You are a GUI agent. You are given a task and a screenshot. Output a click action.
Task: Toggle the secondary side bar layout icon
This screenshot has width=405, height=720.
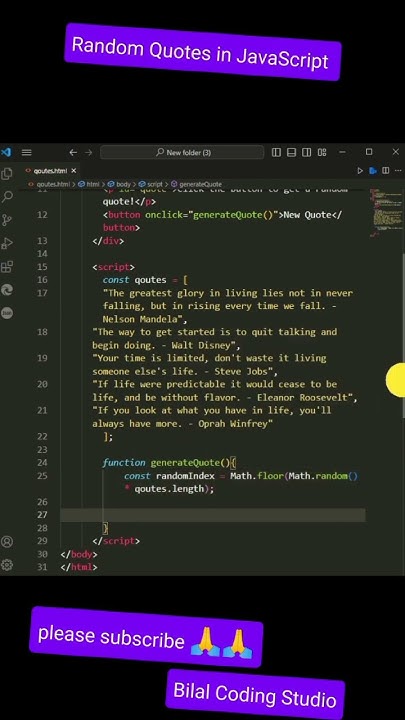pyautogui.click(x=306, y=152)
